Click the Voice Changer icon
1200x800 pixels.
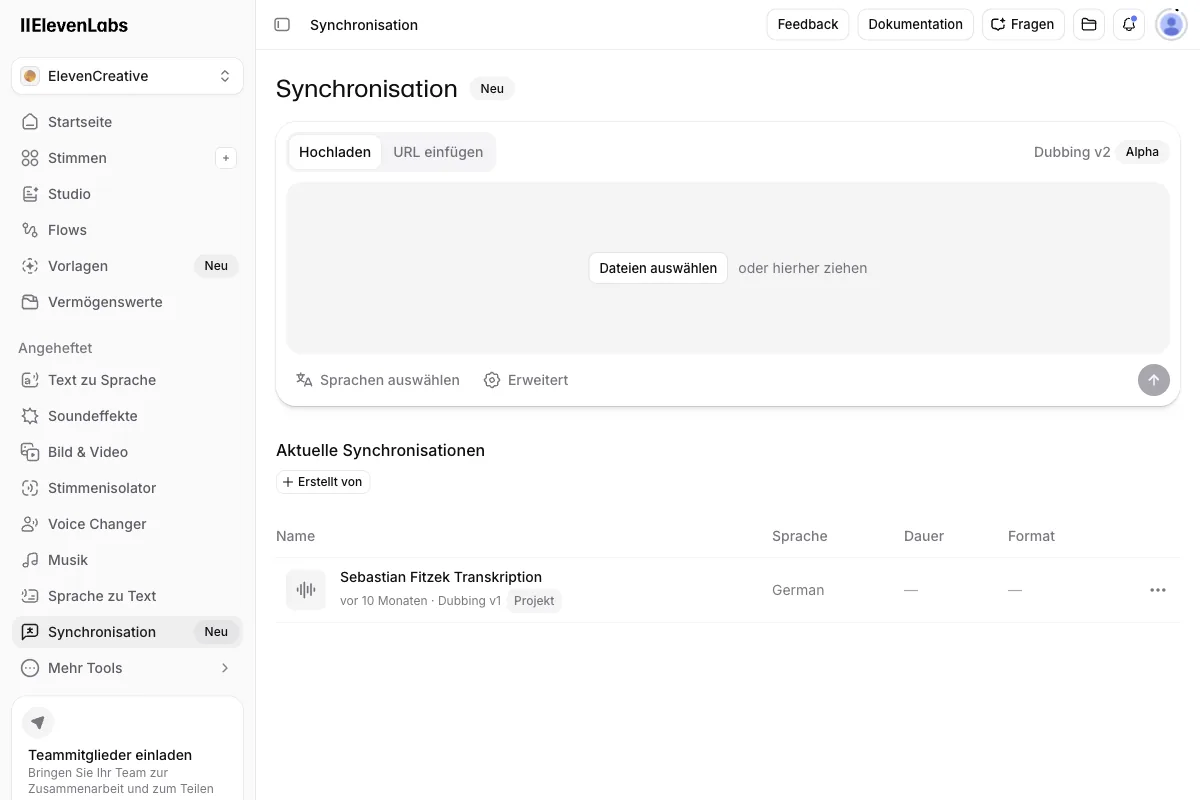30,524
